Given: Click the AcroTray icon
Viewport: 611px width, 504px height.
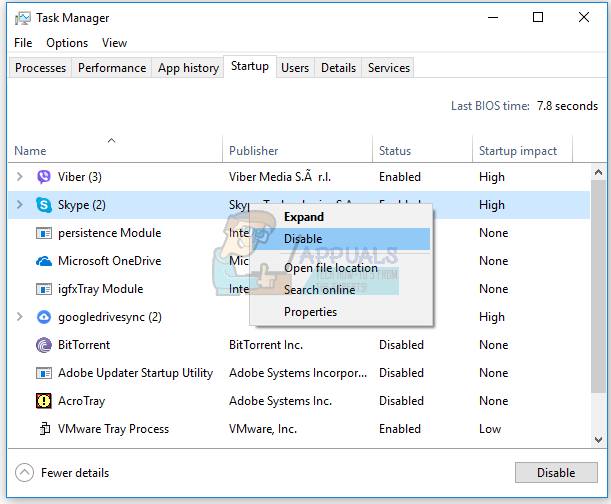Looking at the screenshot, I should click(x=44, y=401).
